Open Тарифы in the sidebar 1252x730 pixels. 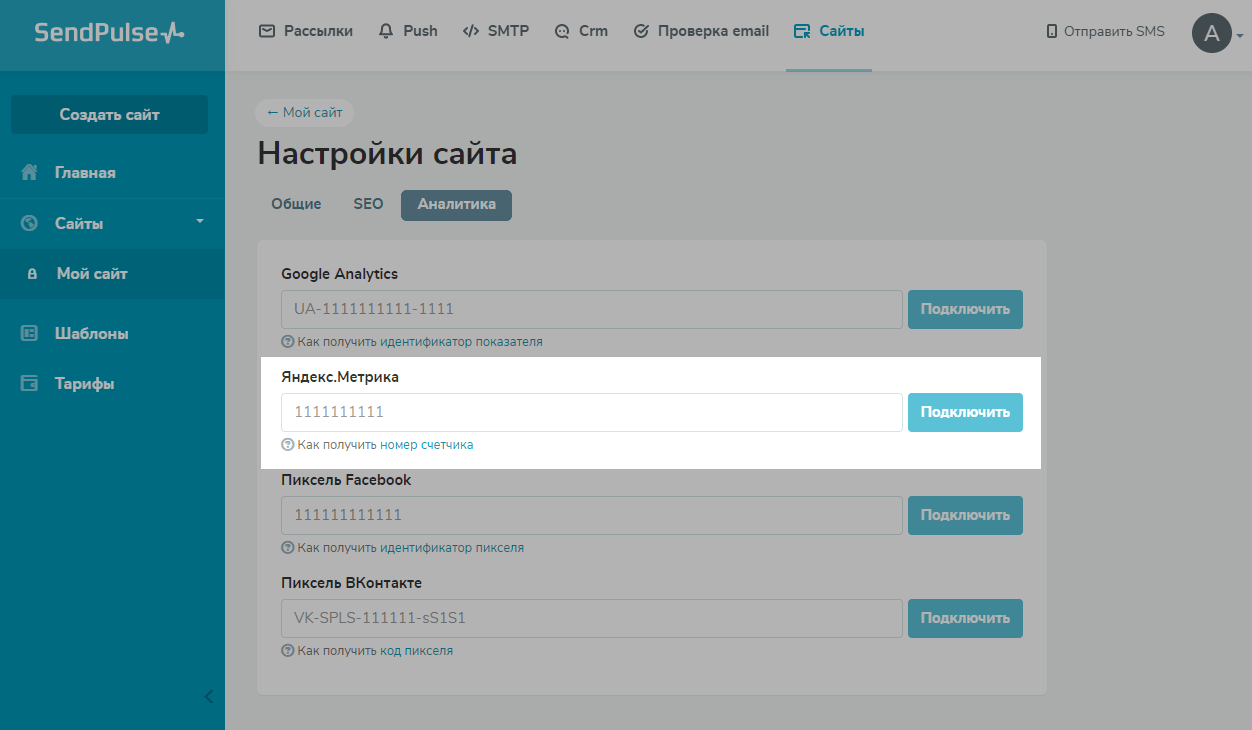coord(84,384)
